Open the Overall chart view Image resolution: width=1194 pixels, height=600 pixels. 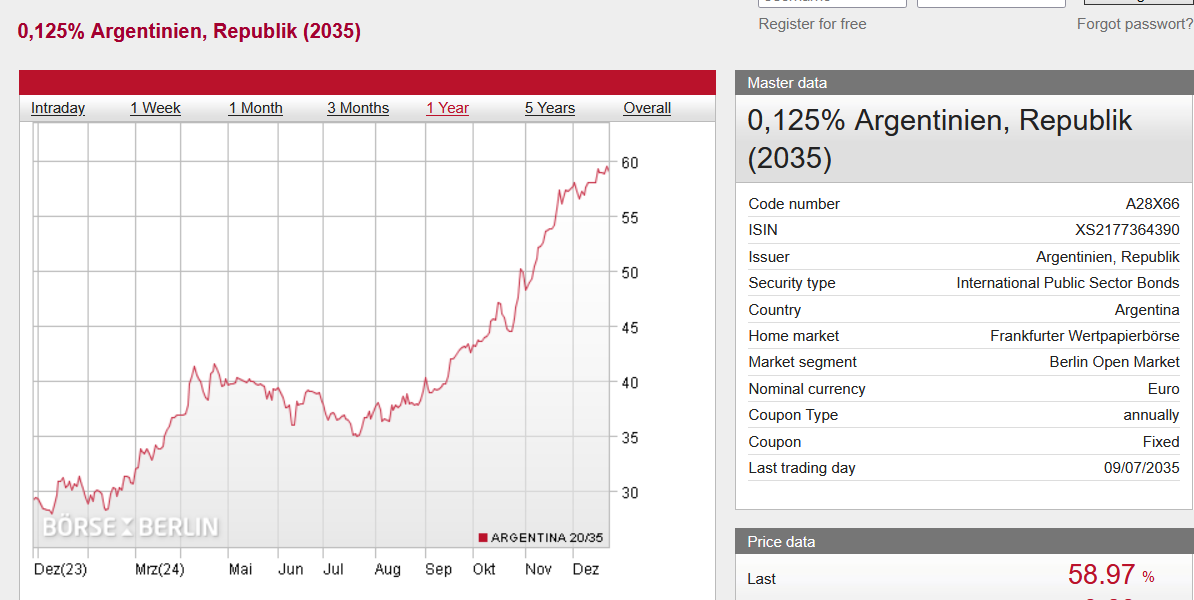647,108
